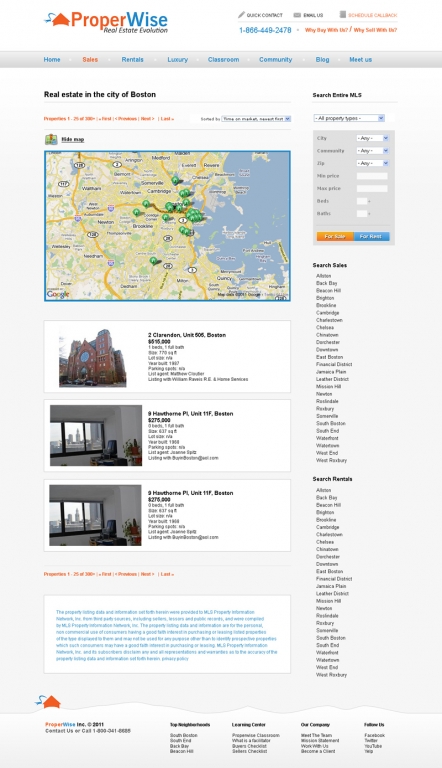Click the For Rent button

pos(371,236)
